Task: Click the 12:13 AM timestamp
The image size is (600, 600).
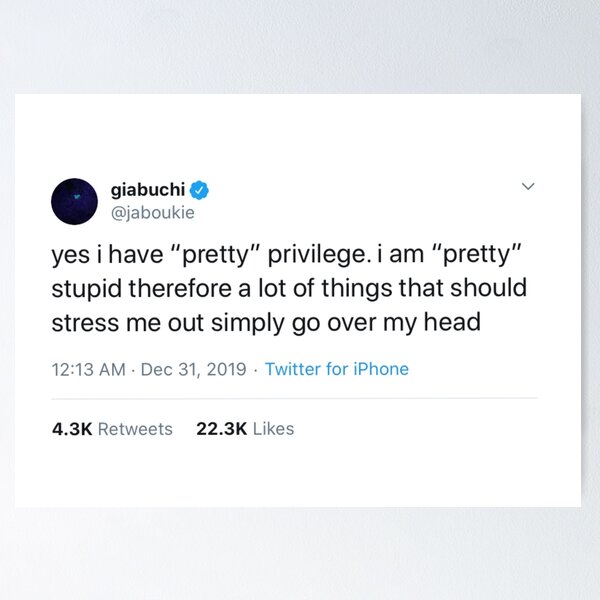Action: (89, 369)
